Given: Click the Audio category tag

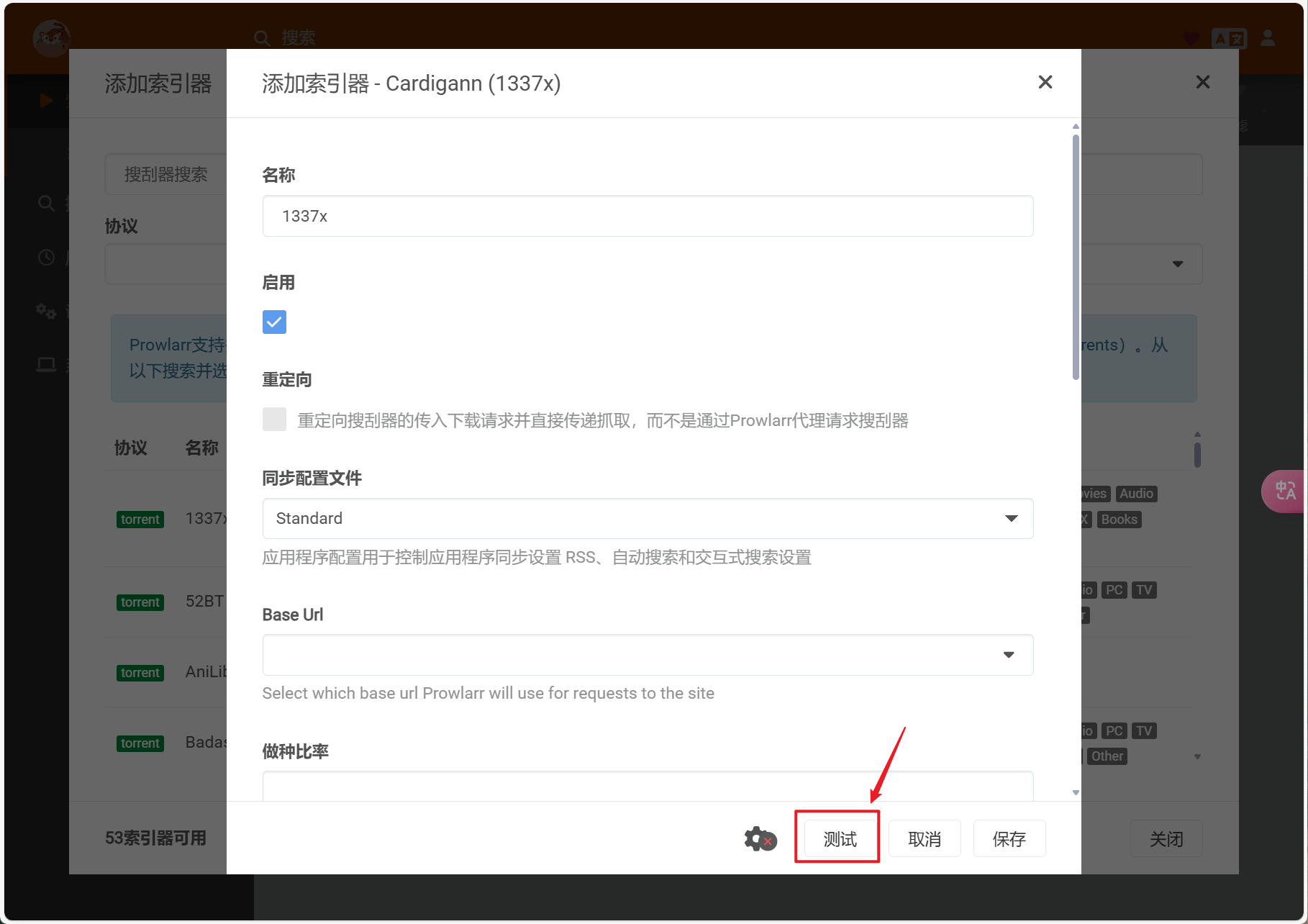Looking at the screenshot, I should click(1136, 493).
